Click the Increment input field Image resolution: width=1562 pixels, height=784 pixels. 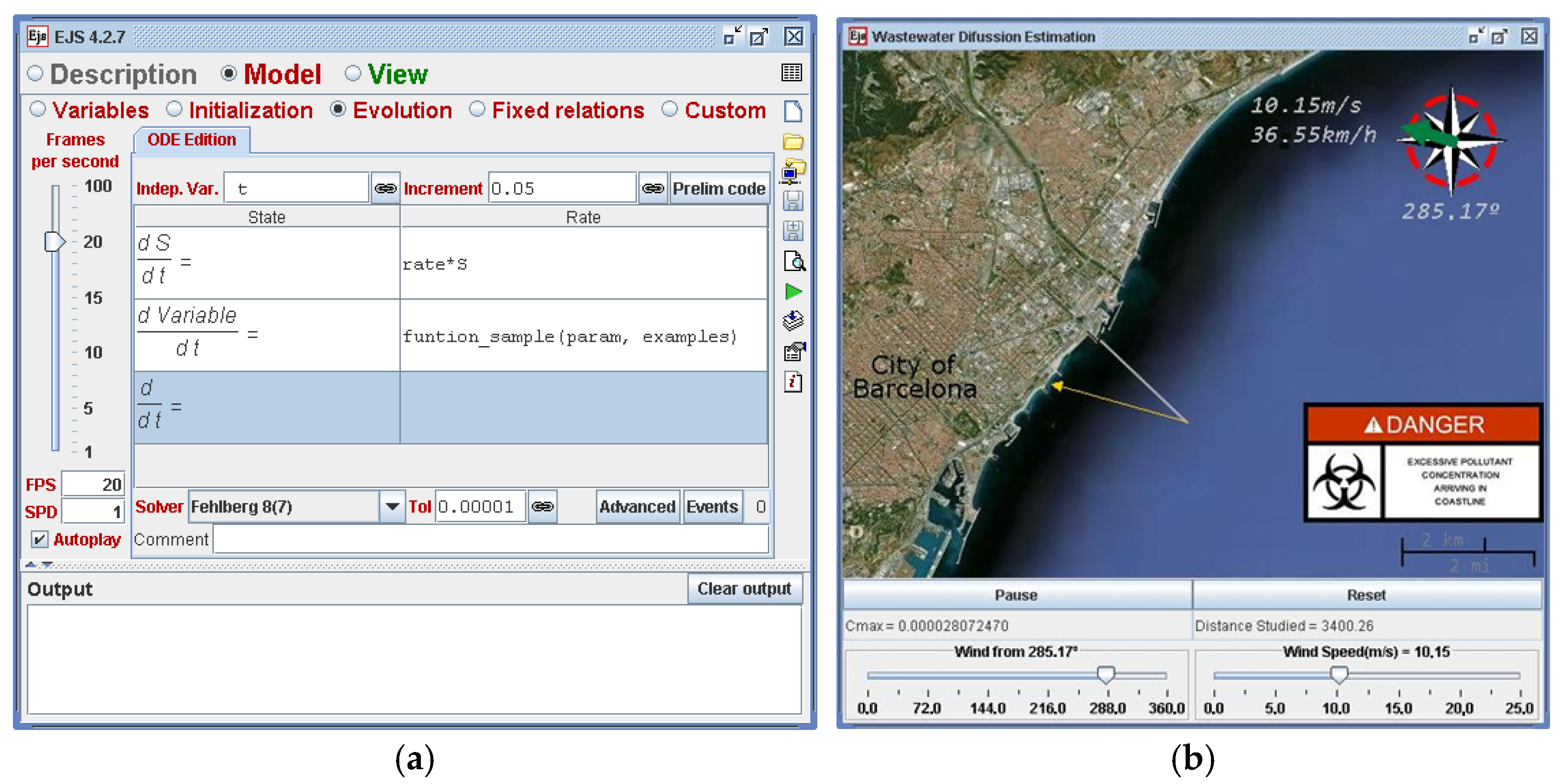point(561,188)
